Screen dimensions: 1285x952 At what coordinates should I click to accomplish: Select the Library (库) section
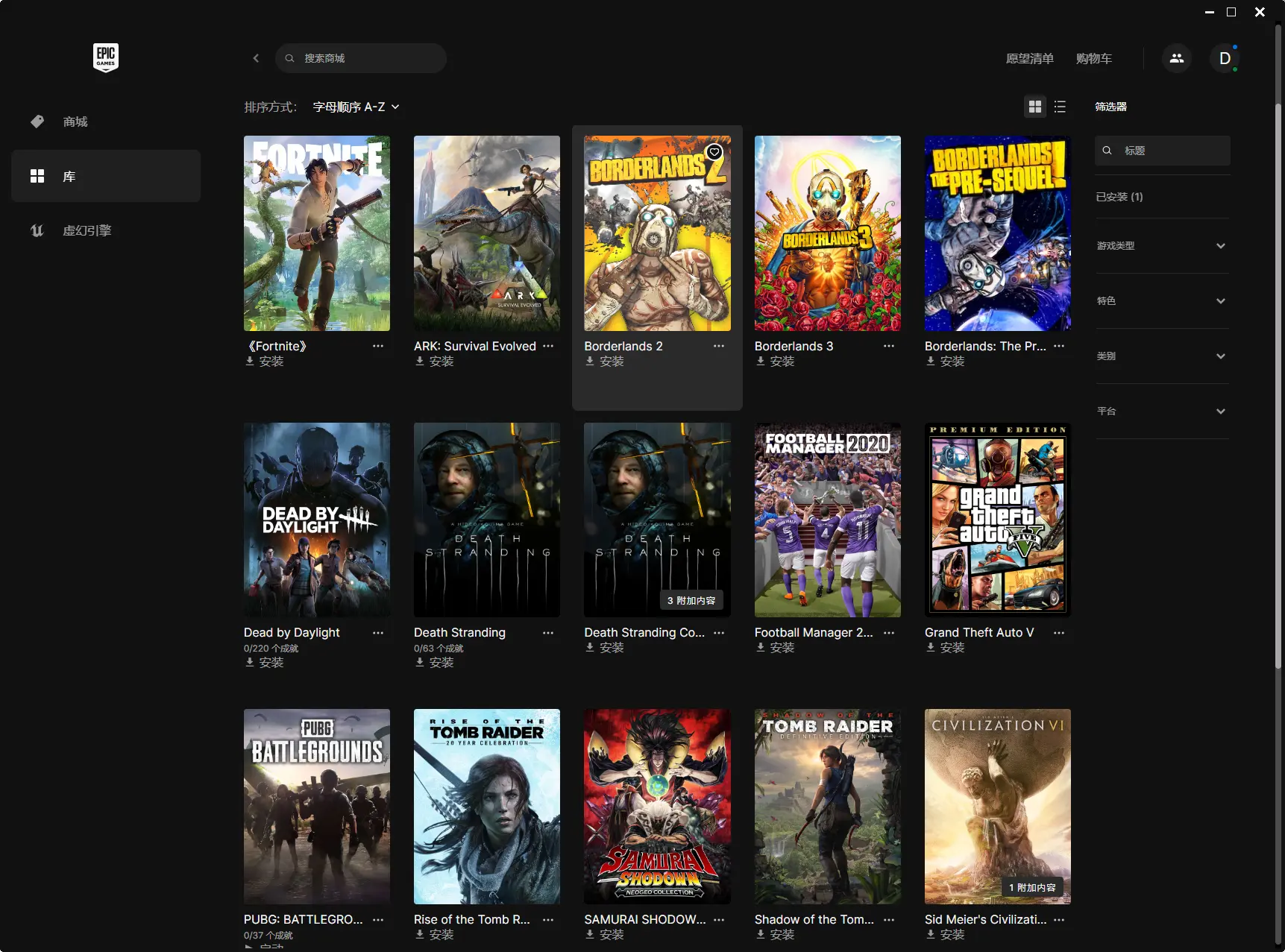coord(106,176)
